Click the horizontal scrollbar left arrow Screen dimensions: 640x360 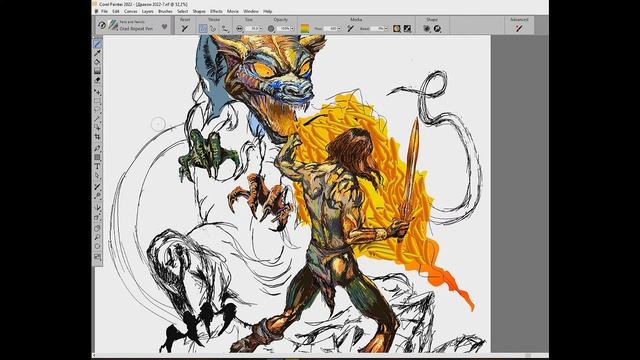tap(95, 356)
